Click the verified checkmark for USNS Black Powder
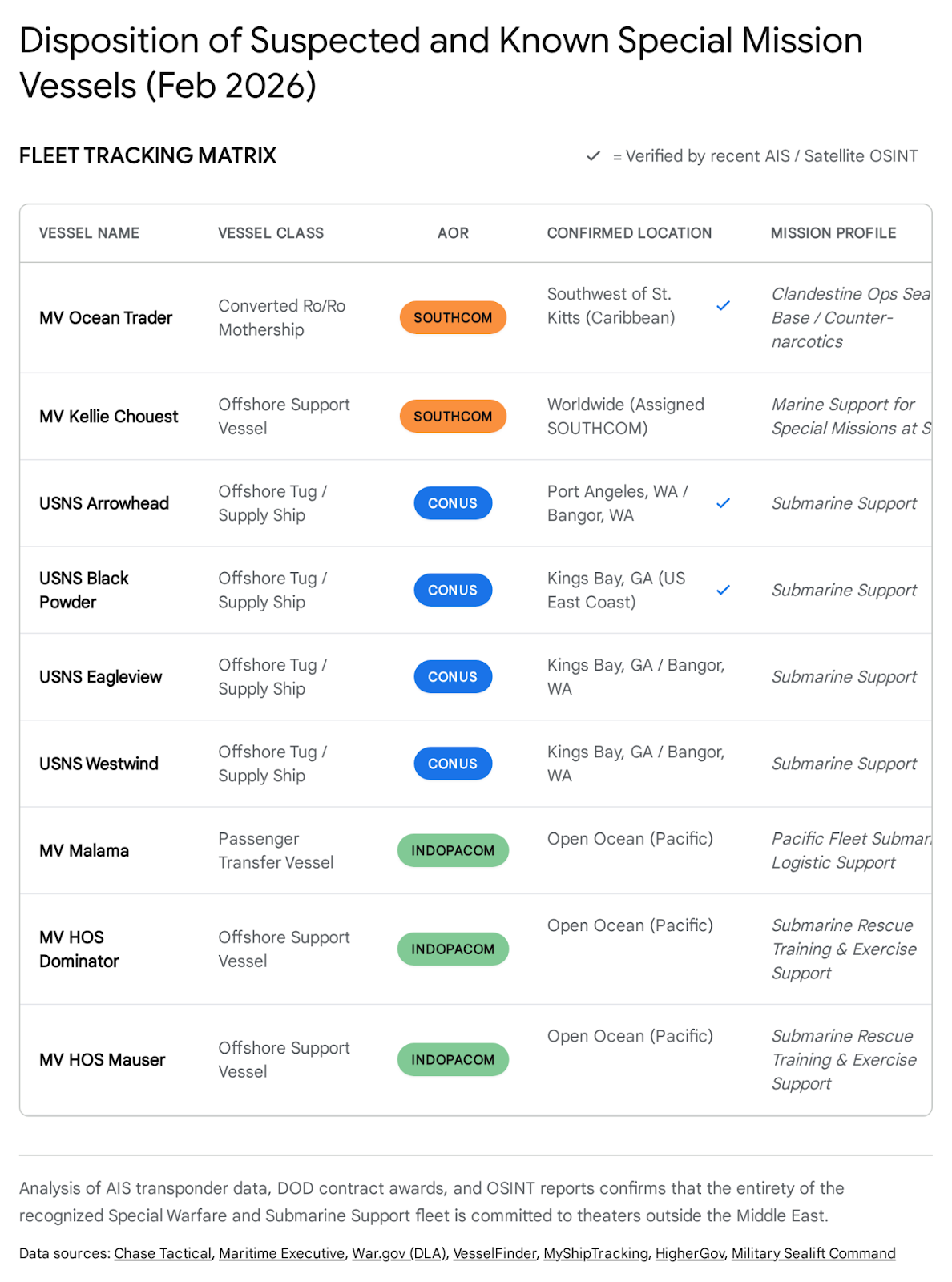The width and height of the screenshot is (952, 1282). point(723,590)
